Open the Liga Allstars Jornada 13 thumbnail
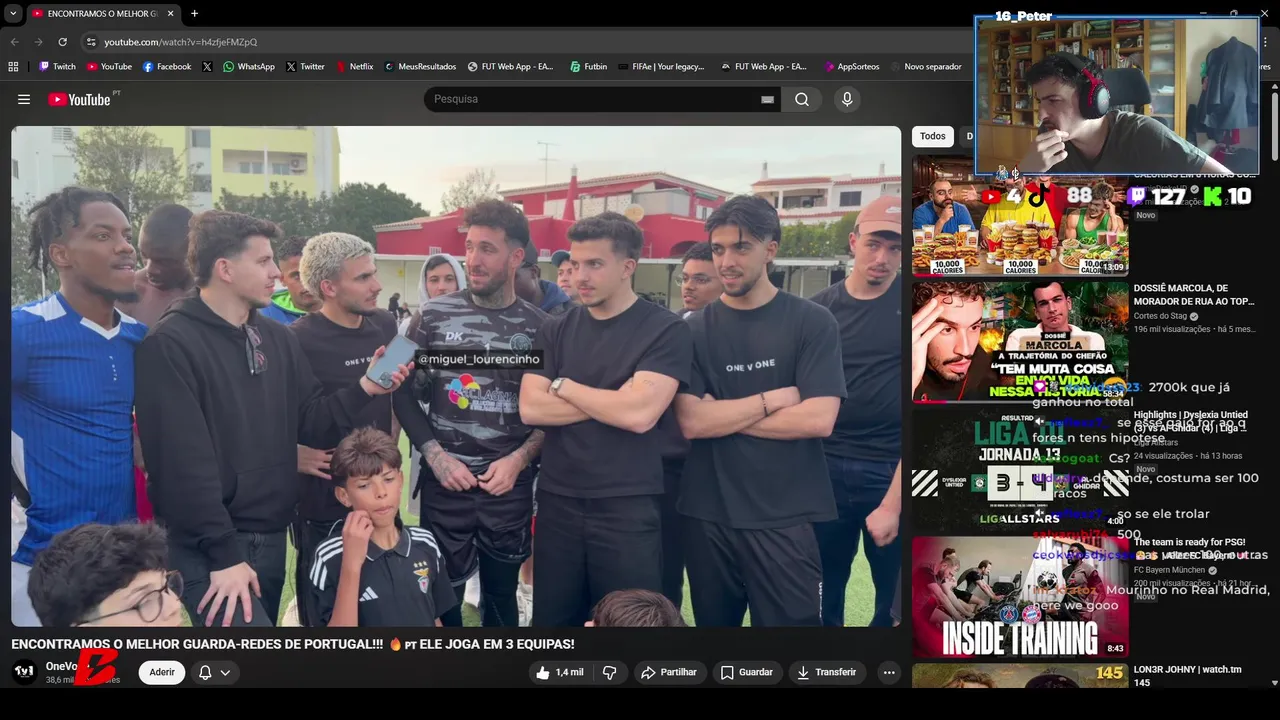This screenshot has height=720, width=1280. point(1020,469)
